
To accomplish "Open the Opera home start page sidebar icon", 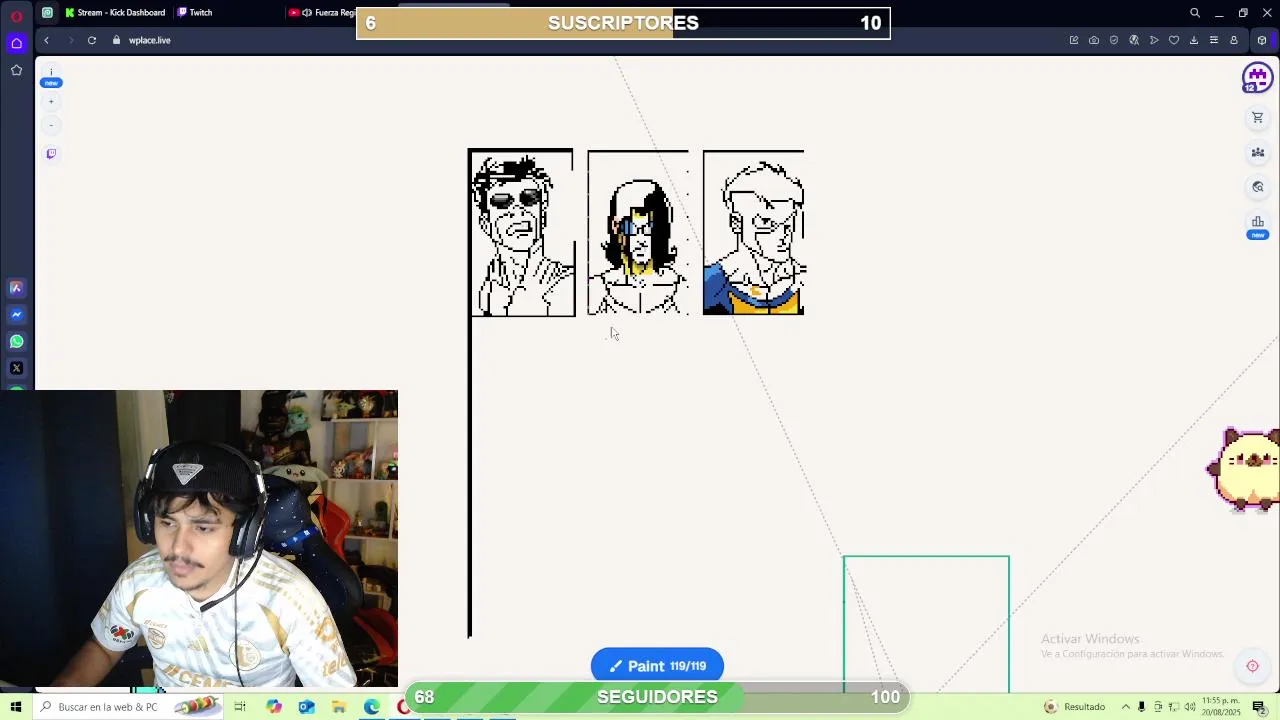I will [16, 43].
